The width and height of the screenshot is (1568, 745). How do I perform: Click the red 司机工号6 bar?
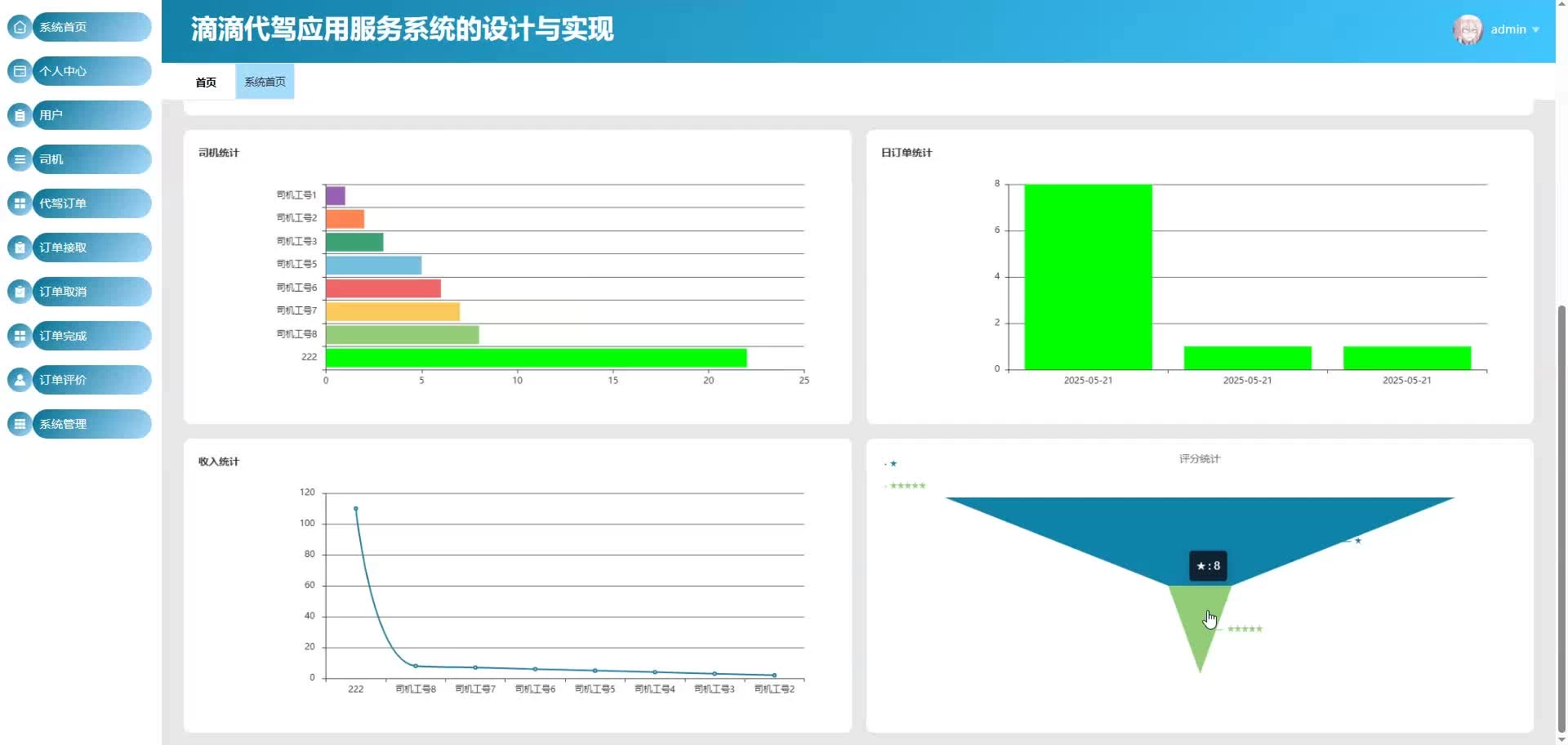tap(383, 288)
